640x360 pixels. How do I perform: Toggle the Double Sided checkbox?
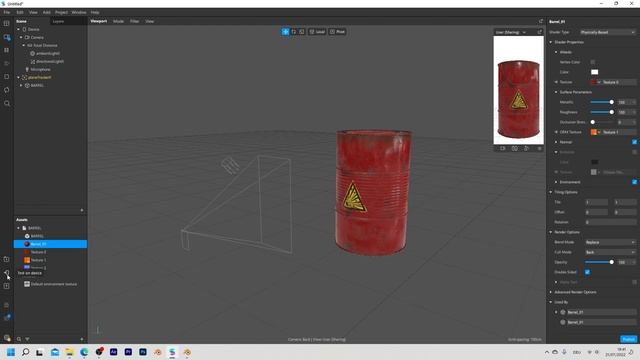587,272
